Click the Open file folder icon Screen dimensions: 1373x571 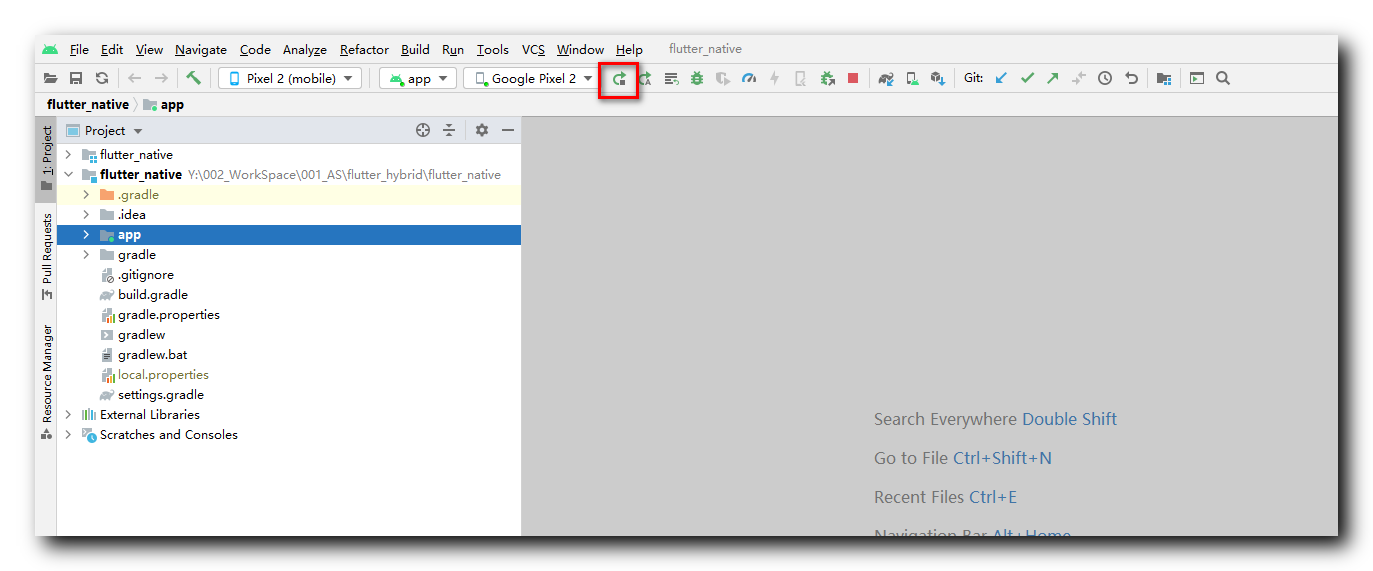[x=51, y=78]
